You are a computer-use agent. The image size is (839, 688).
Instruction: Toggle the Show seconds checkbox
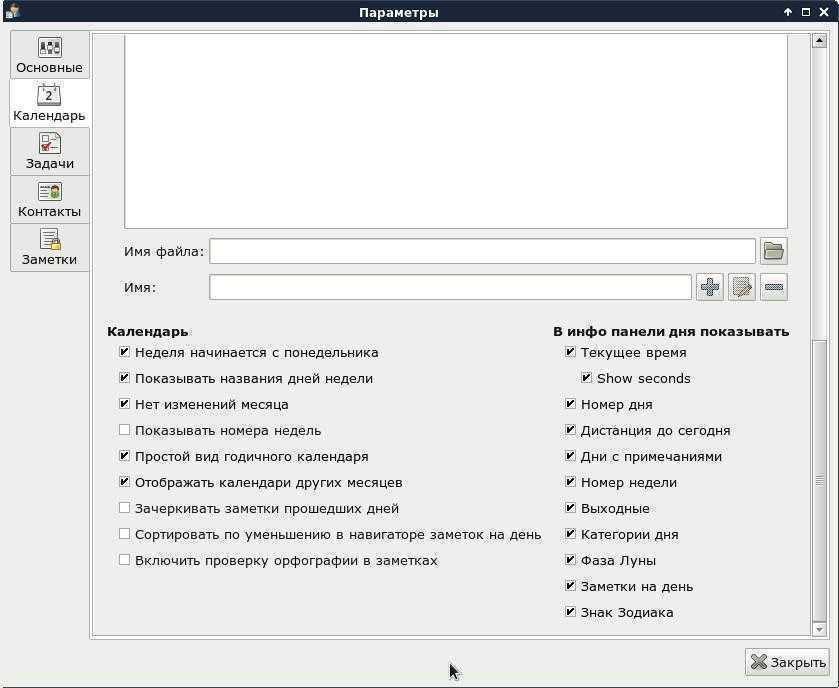click(586, 378)
